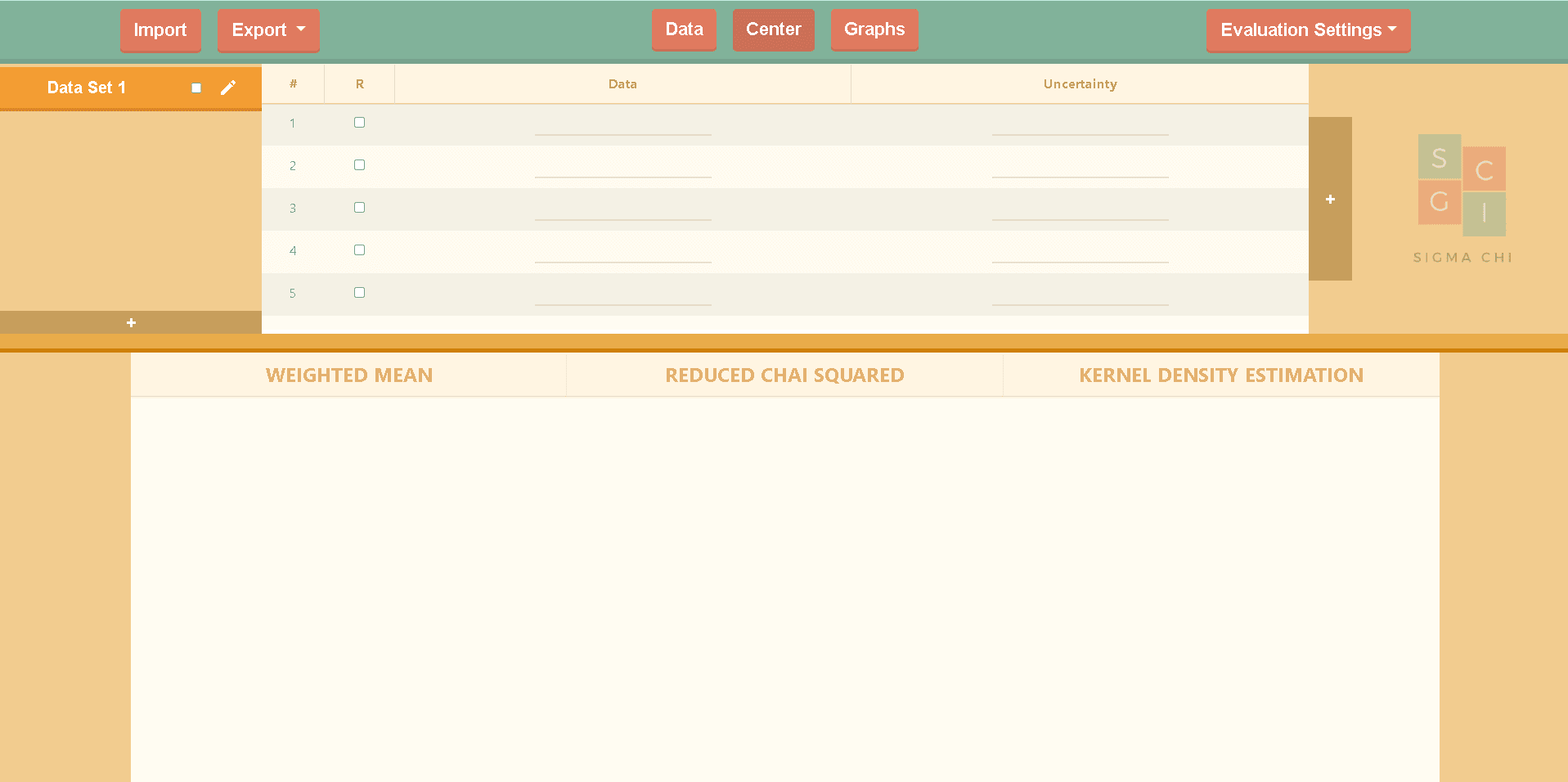This screenshot has width=1568, height=782.
Task: Select the Center view button
Action: pos(773,29)
